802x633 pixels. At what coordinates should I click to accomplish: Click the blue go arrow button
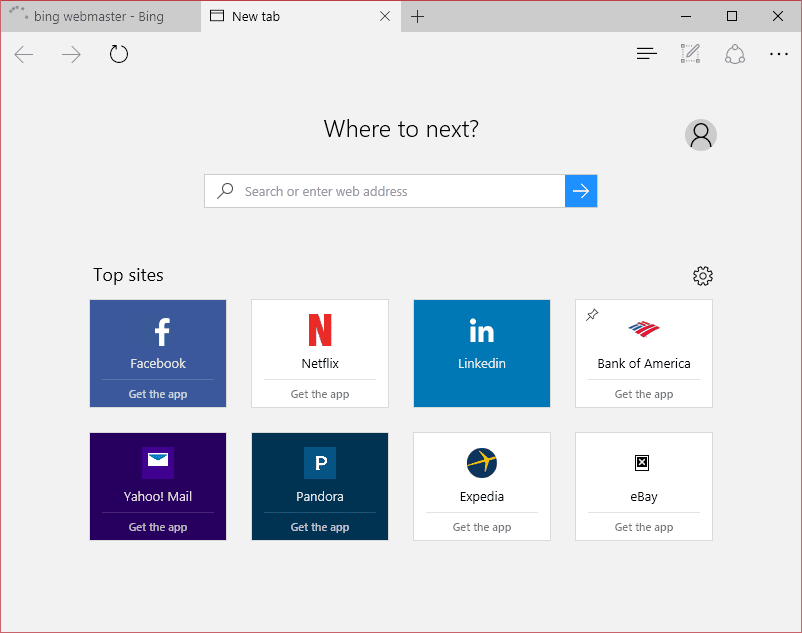pyautogui.click(x=581, y=191)
